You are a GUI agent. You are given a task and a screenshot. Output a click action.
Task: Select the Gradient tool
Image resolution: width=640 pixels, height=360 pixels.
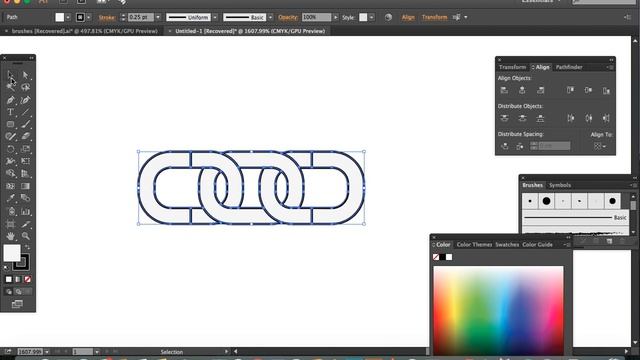pos(25,186)
